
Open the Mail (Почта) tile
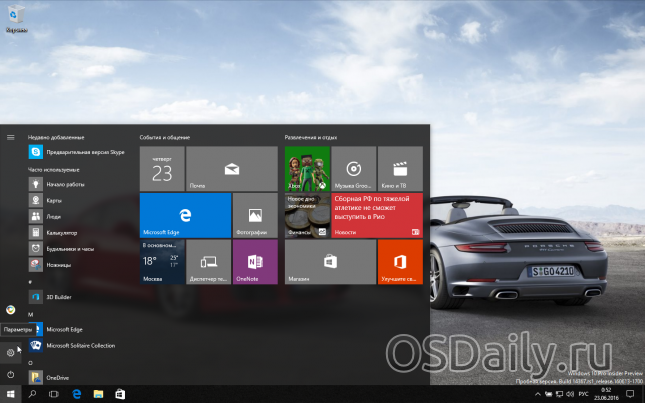tap(232, 168)
